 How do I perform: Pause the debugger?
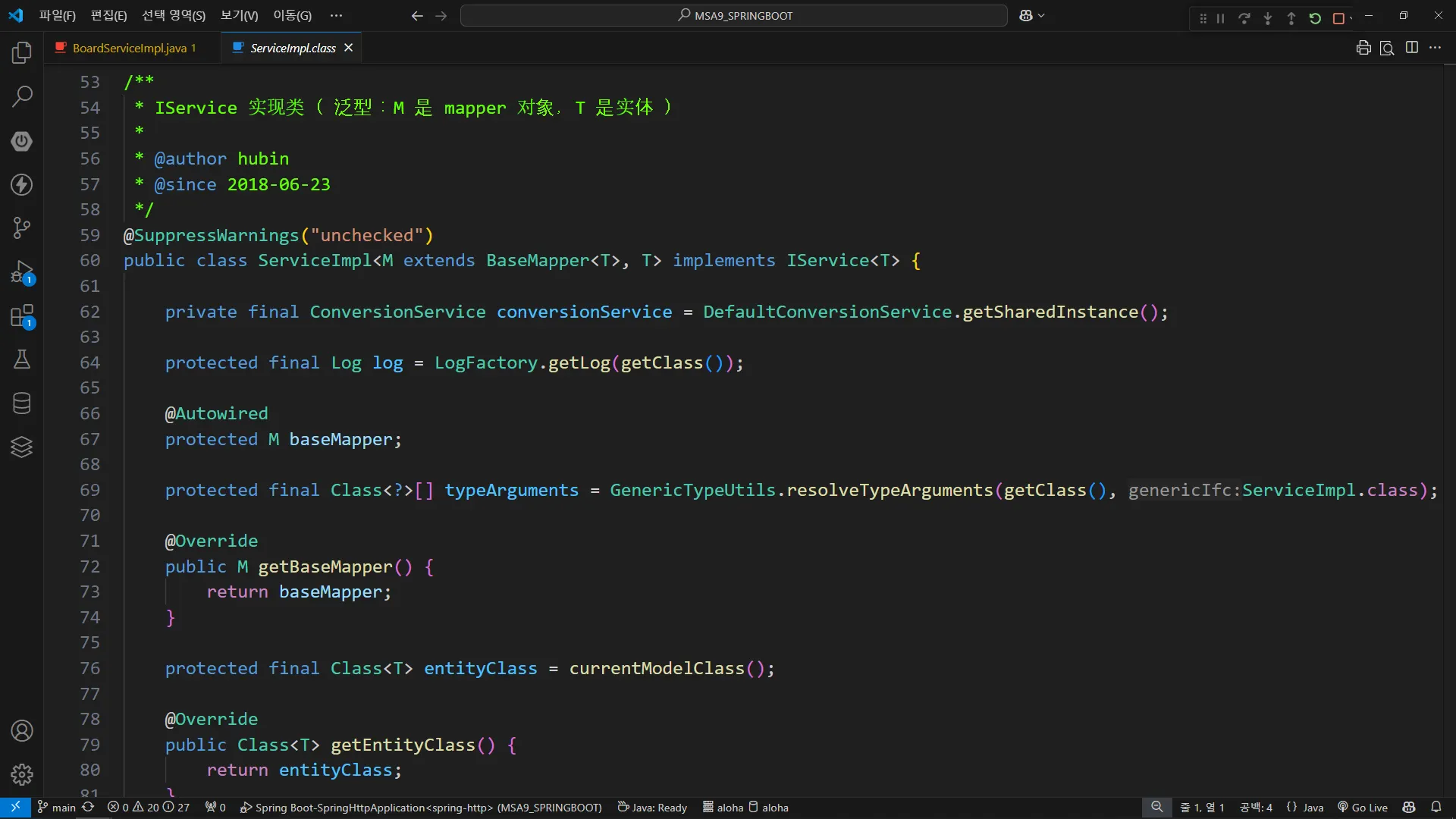[1221, 18]
